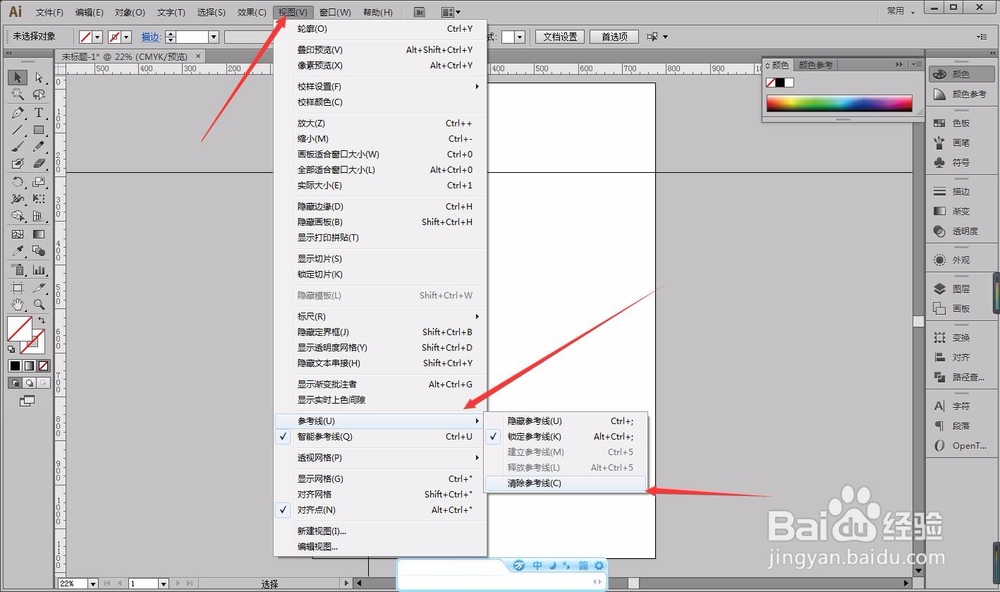
Task: Select the Pen tool
Action: (15, 112)
